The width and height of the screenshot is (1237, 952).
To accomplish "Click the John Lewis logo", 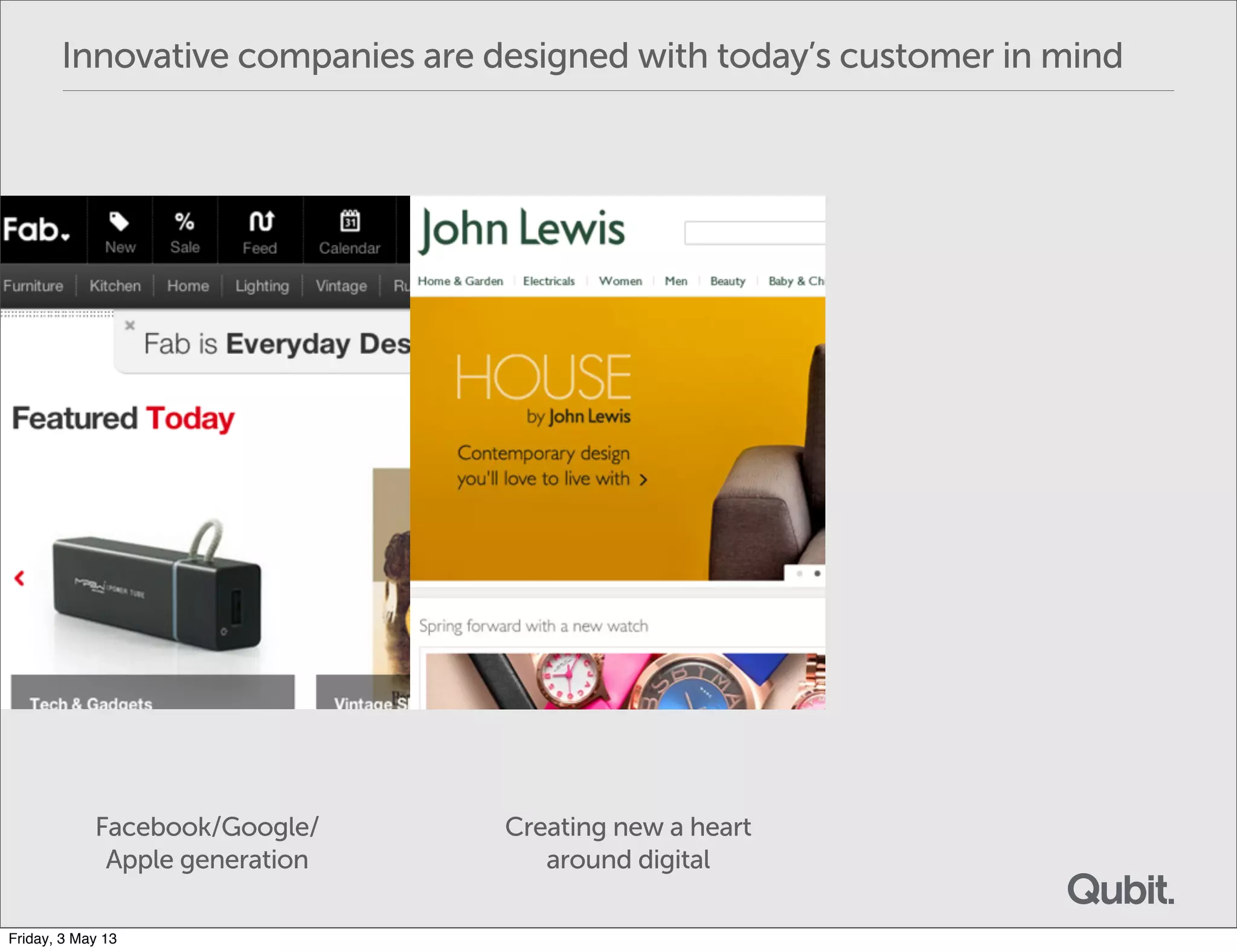I will [522, 230].
